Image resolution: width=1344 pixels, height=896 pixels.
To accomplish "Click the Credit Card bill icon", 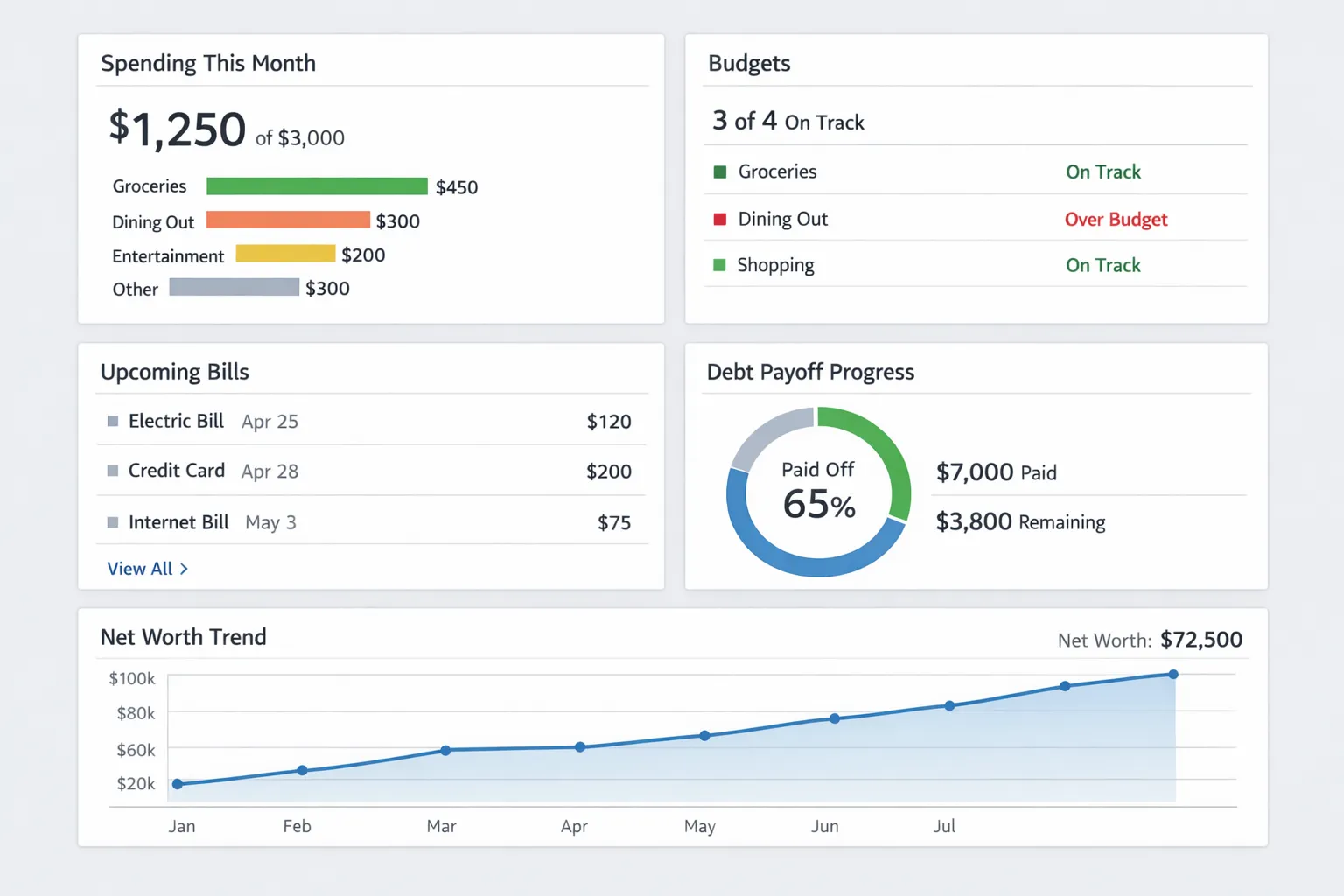I will (114, 471).
